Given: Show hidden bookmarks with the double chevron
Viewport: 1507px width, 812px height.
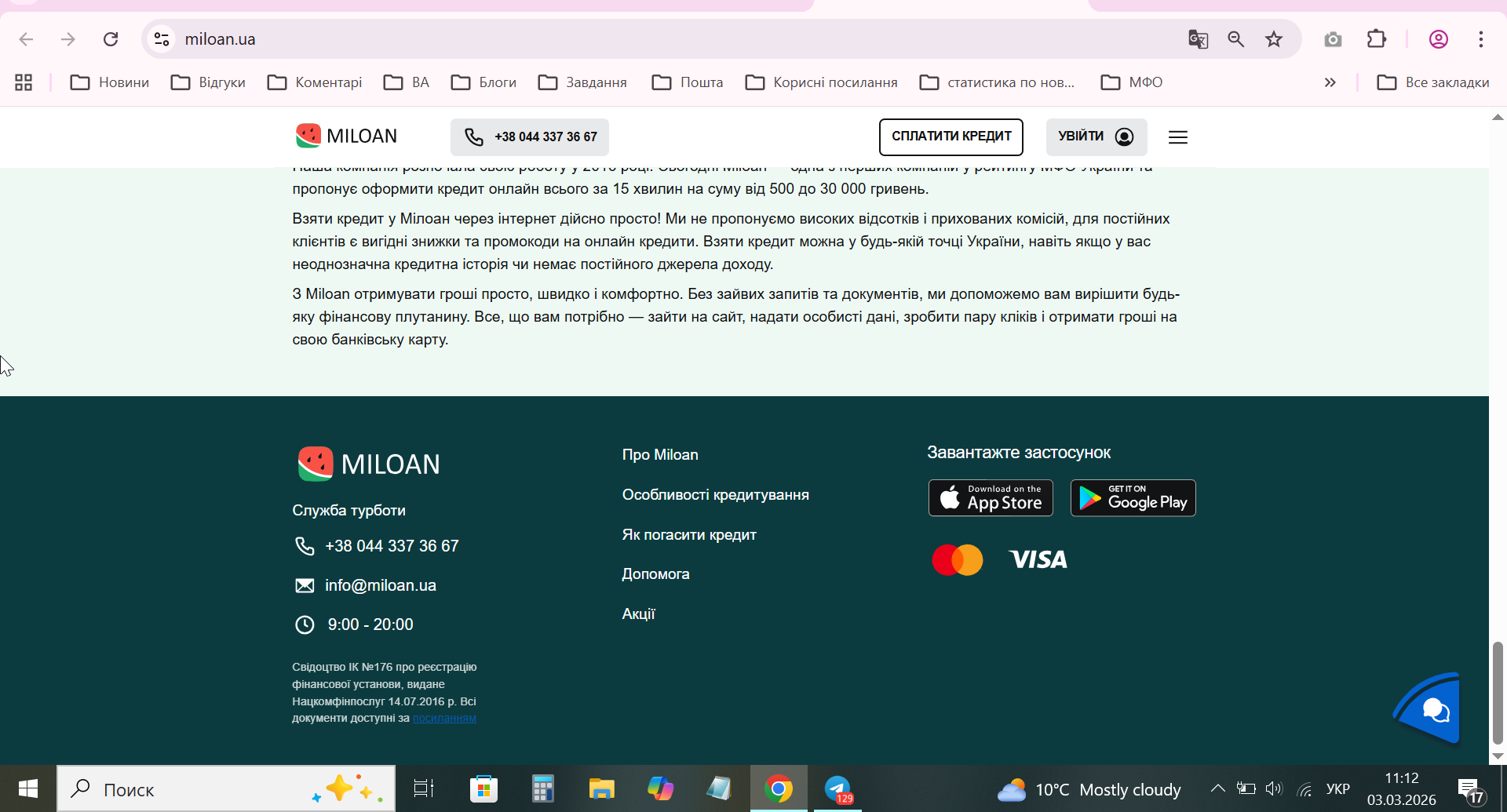Looking at the screenshot, I should 1330,82.
